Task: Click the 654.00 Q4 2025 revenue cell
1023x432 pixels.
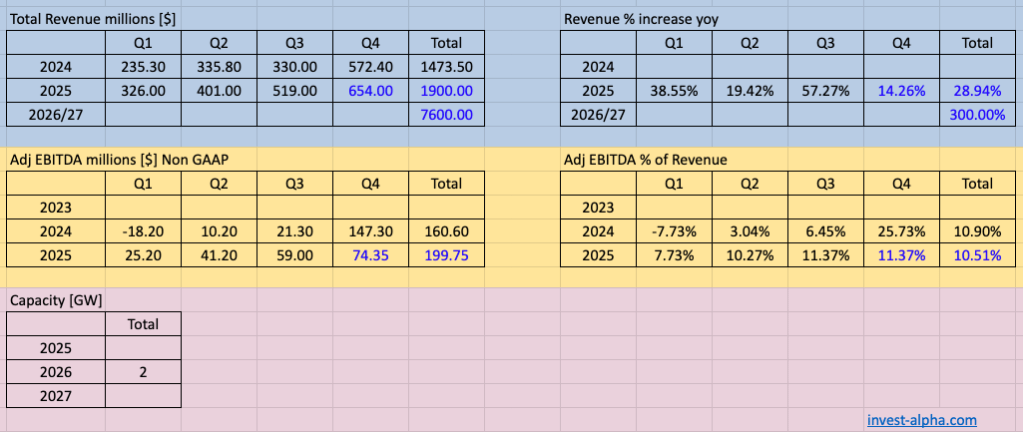Action: (x=372, y=90)
